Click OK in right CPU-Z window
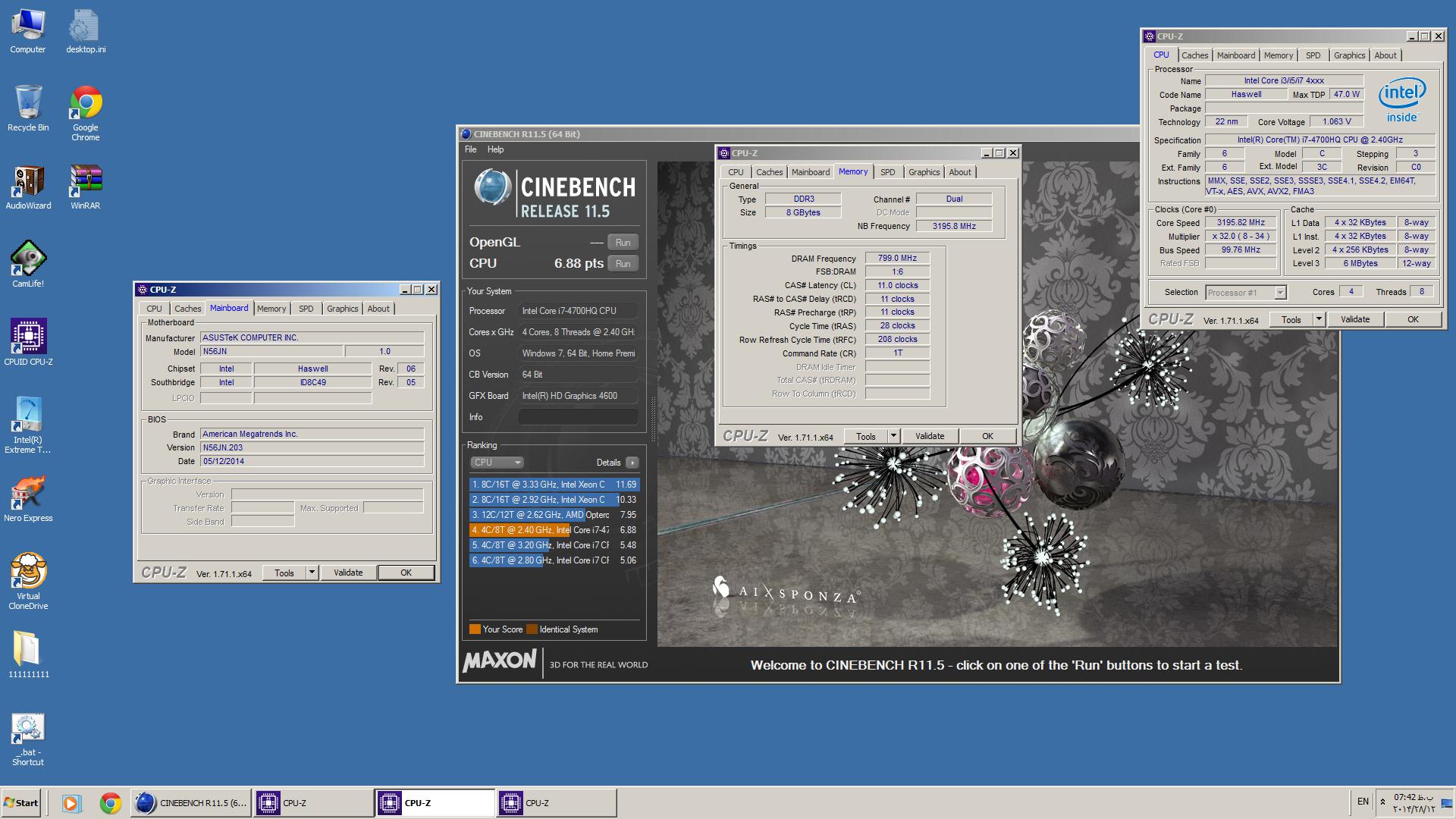 point(1413,319)
